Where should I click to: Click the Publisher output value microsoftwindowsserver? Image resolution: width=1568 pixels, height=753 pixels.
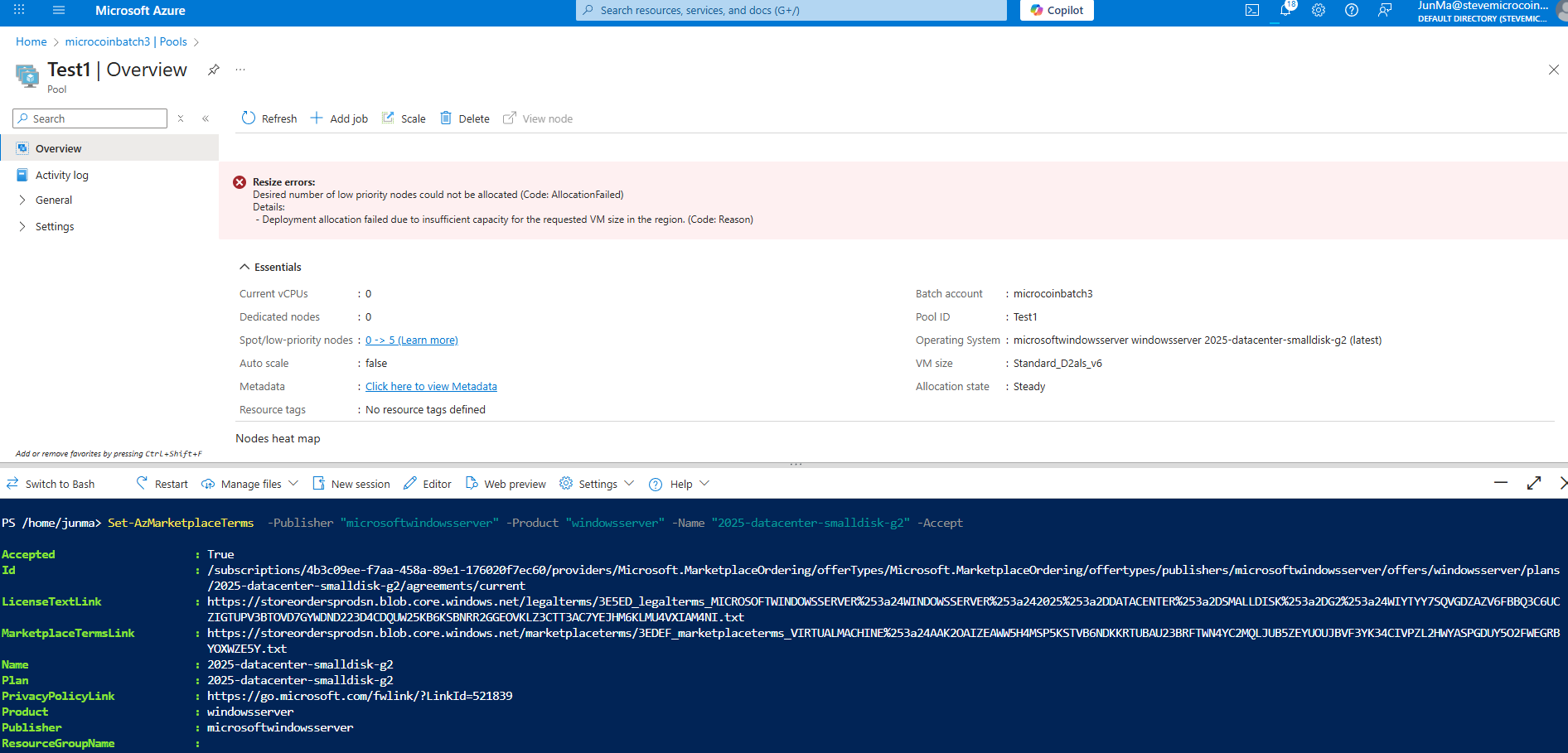[280, 727]
